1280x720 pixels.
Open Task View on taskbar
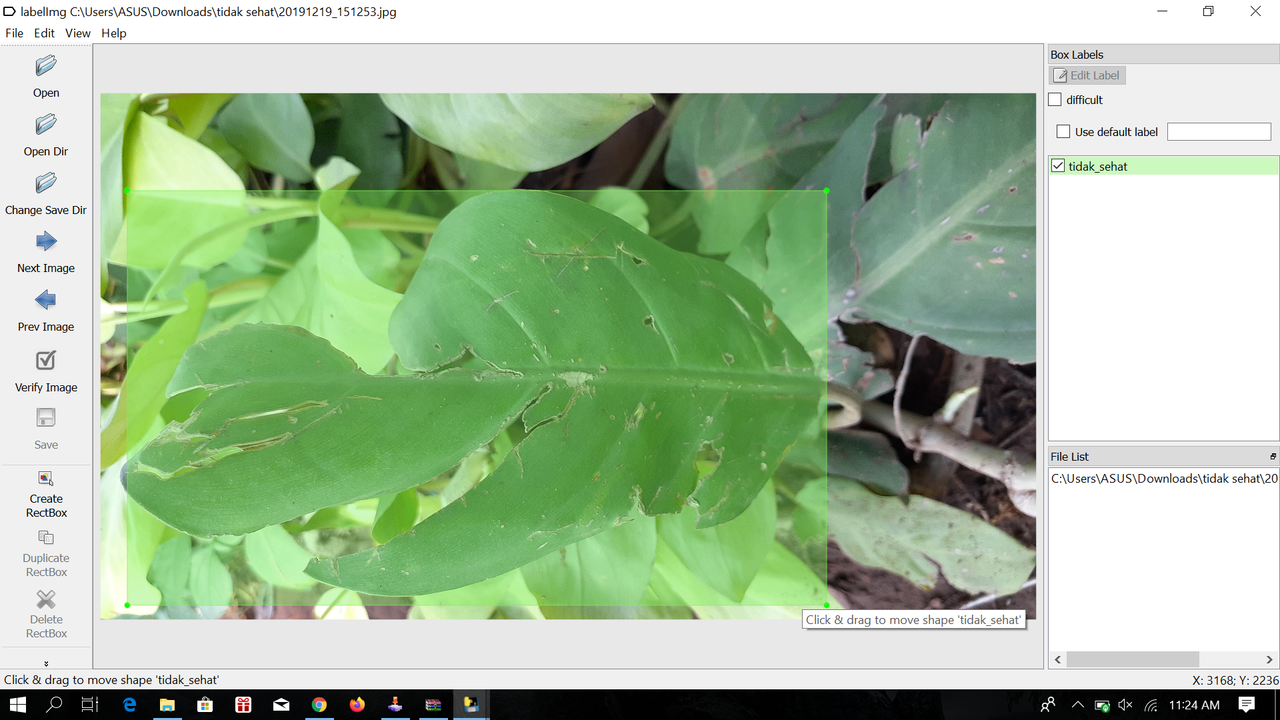(90, 705)
